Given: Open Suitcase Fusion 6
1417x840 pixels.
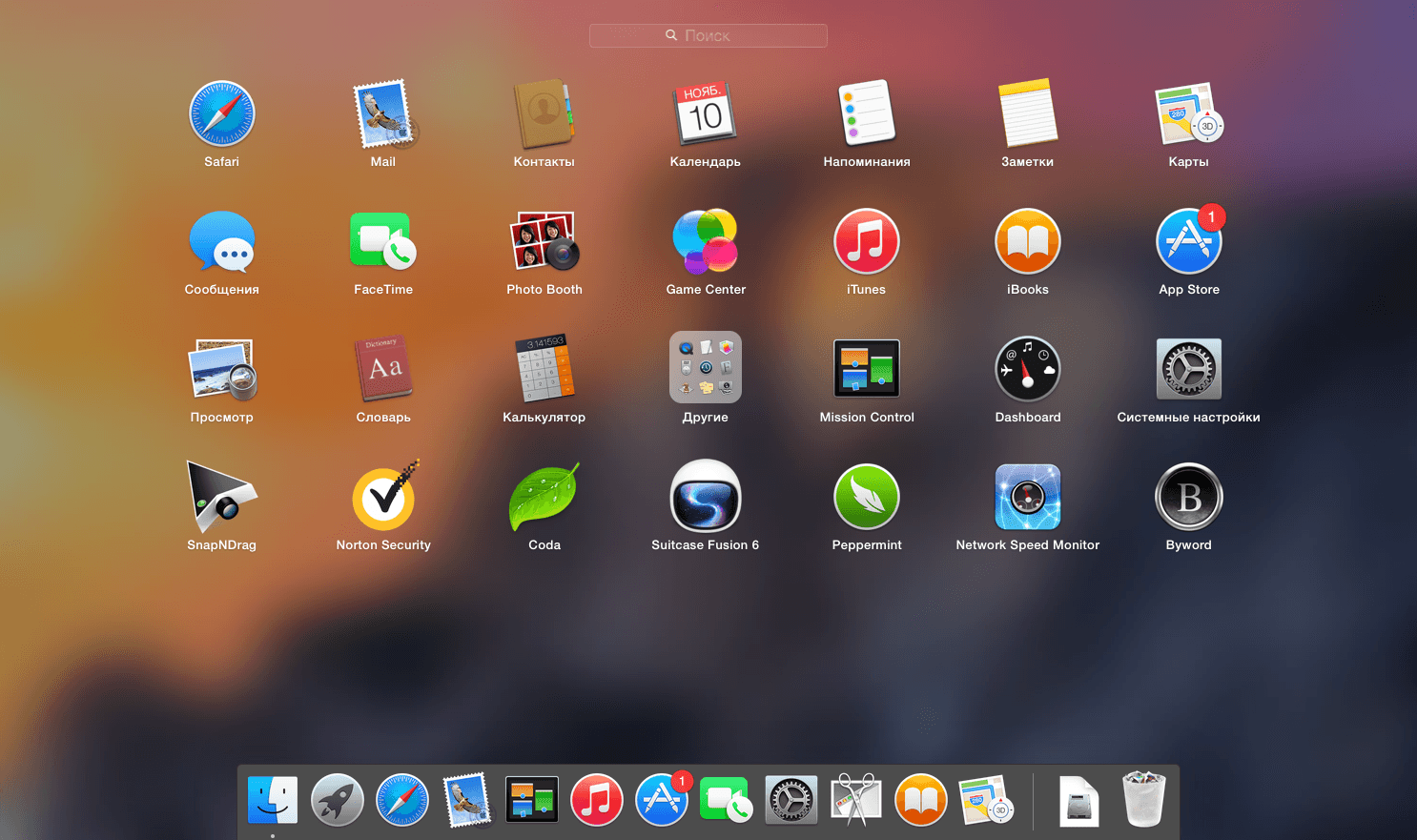Looking at the screenshot, I should click(x=706, y=497).
